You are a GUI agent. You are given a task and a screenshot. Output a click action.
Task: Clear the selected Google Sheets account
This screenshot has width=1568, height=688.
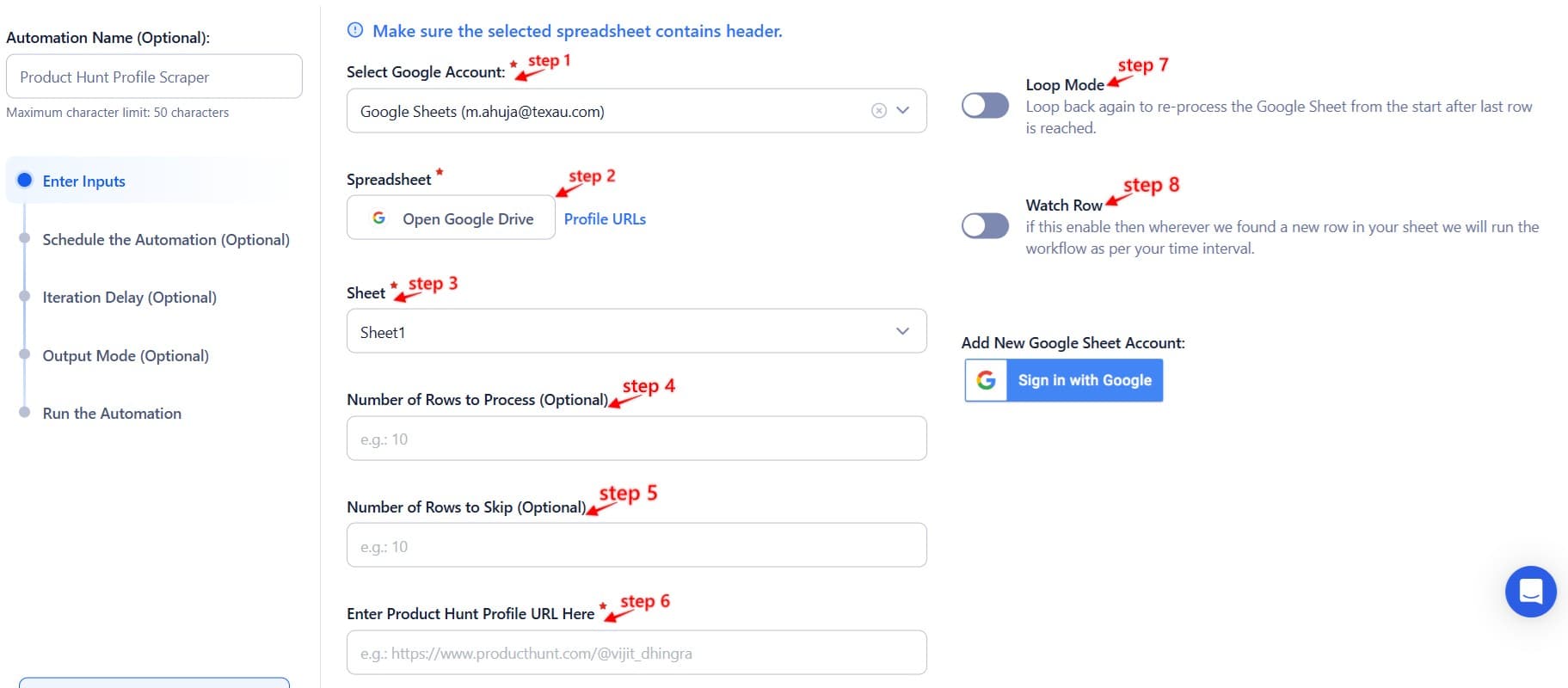pyautogui.click(x=877, y=110)
